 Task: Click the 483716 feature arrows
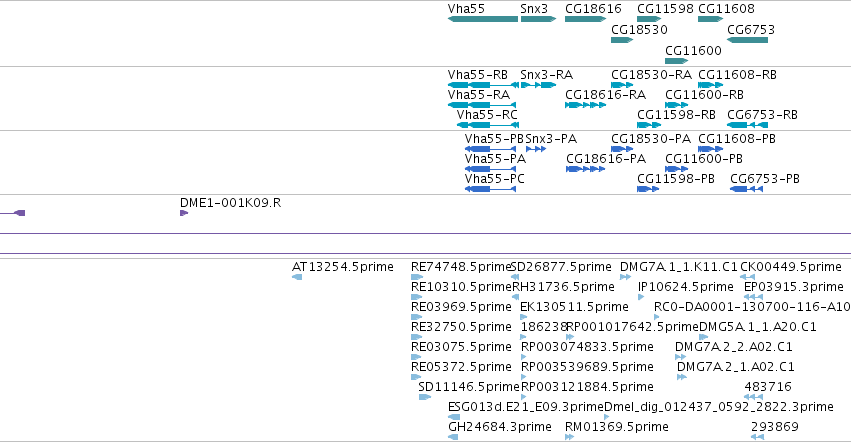[753, 397]
